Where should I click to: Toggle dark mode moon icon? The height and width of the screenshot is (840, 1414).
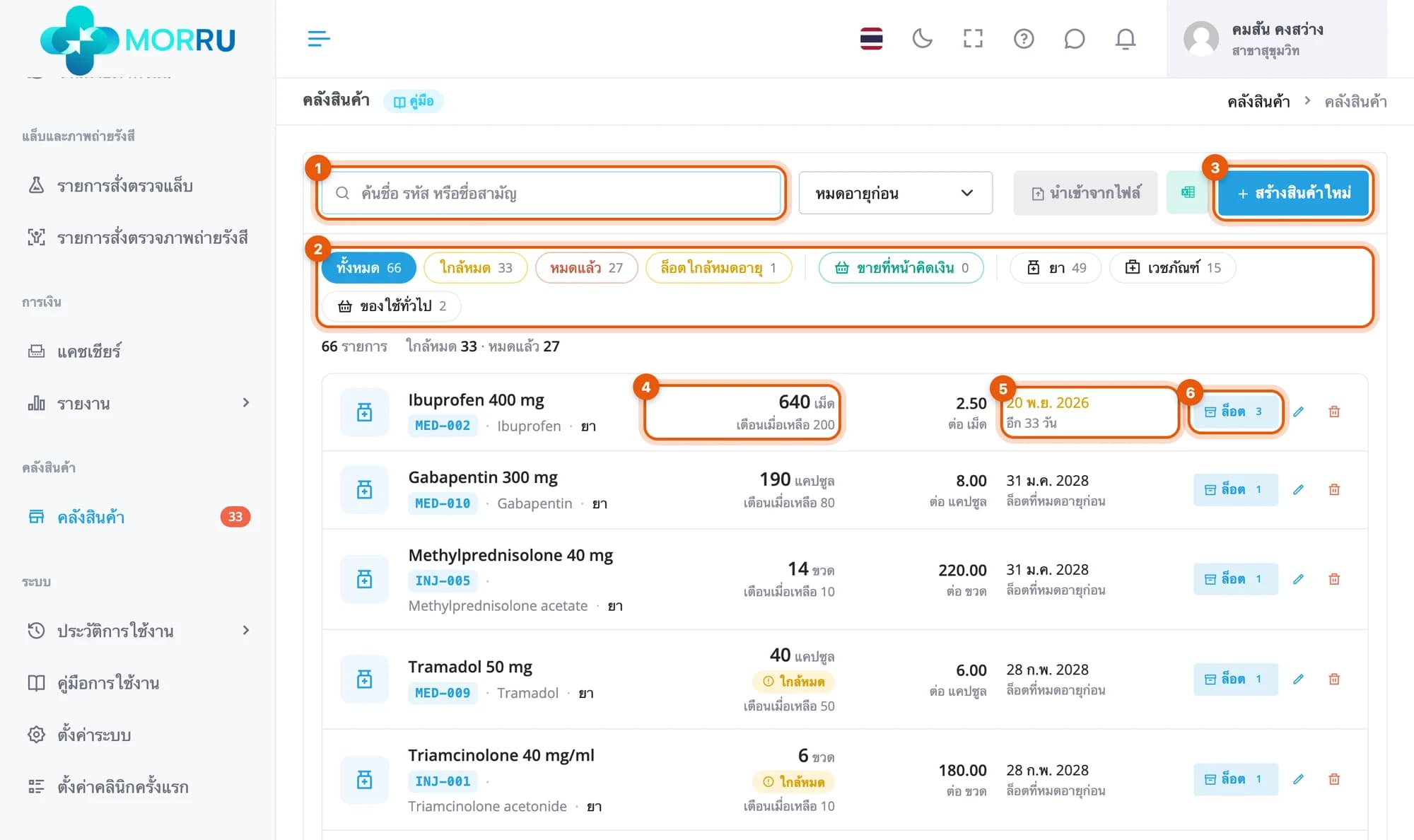922,38
